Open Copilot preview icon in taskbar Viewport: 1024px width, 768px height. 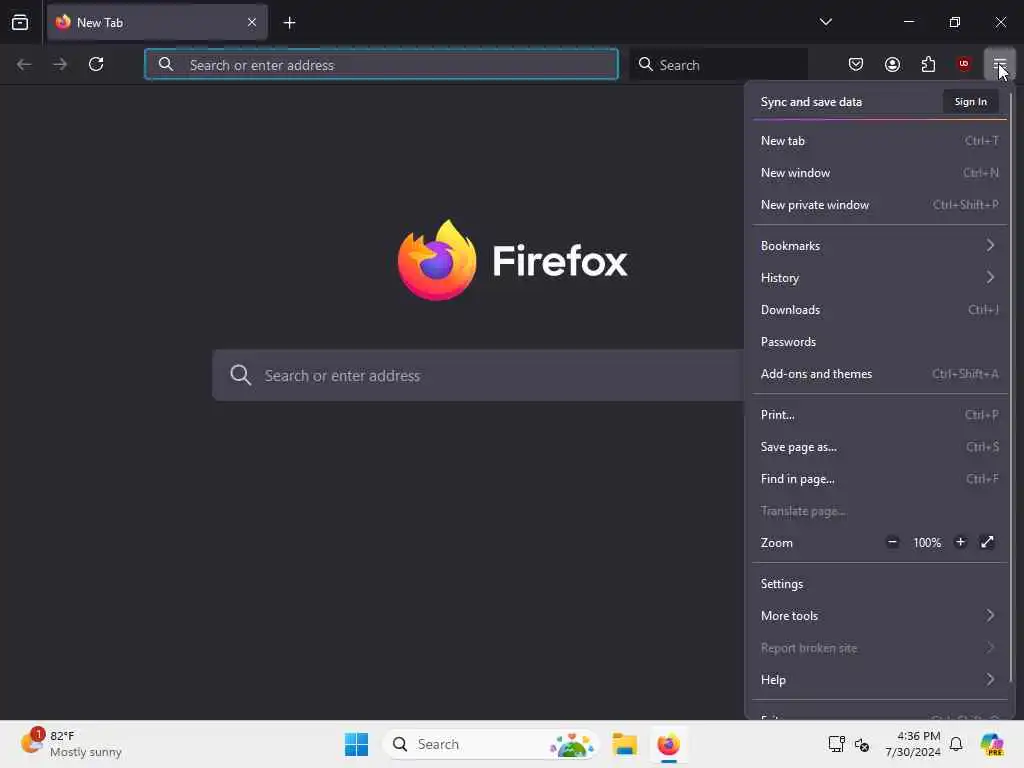pos(991,744)
